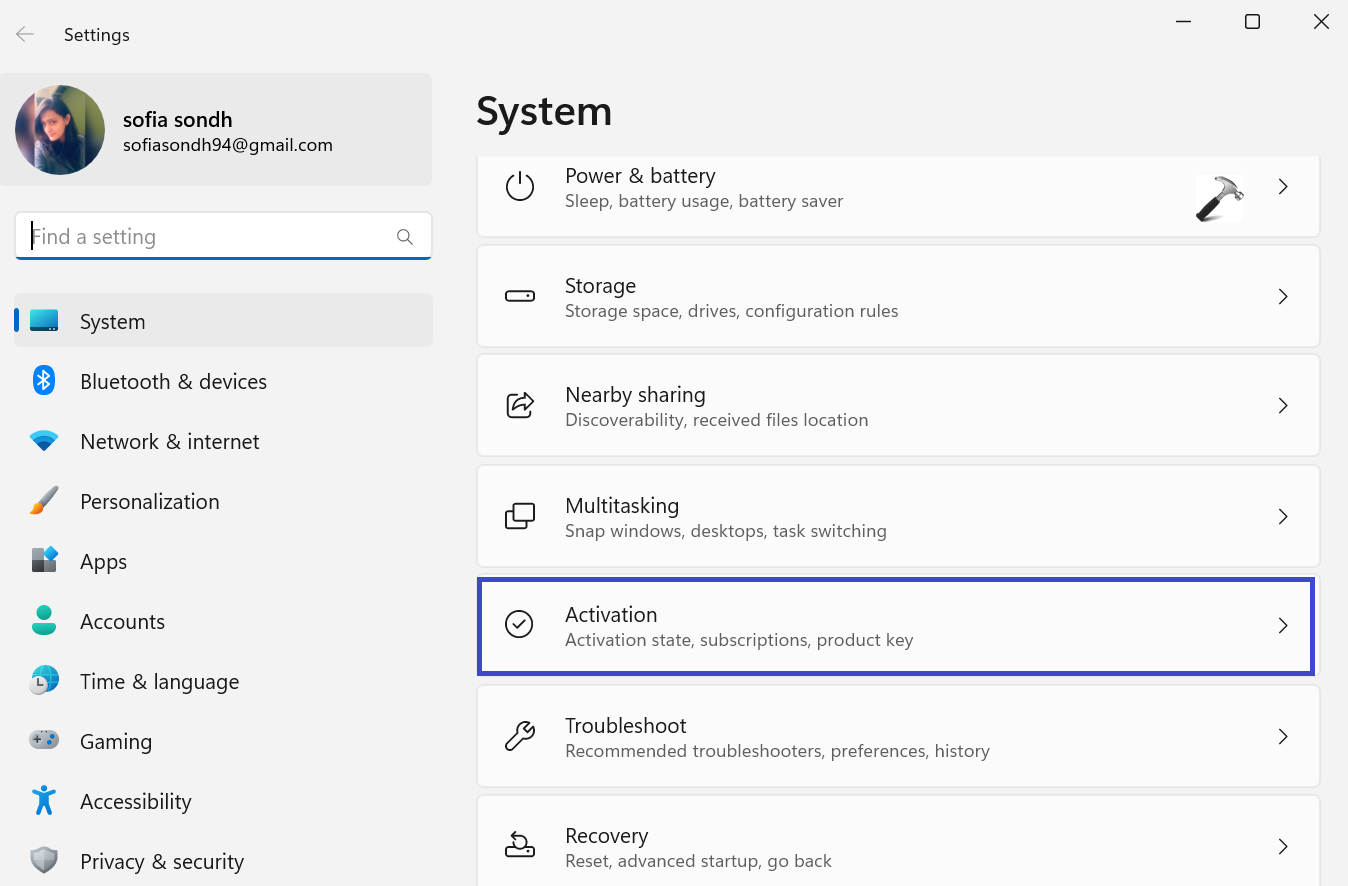Expand the Troubleshoot chevron arrow
Screen dimensions: 1348x886
coord(1283,737)
